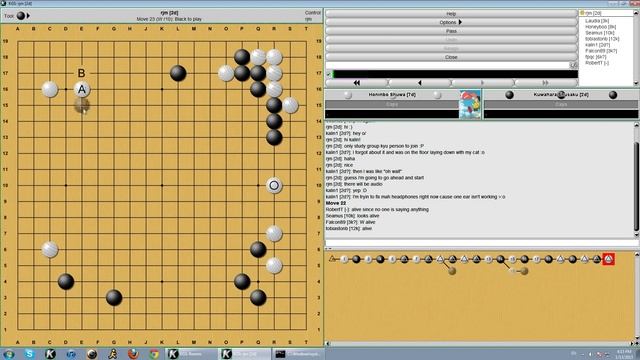
Task: Click the circled white stone at R10
Action: coord(274,185)
